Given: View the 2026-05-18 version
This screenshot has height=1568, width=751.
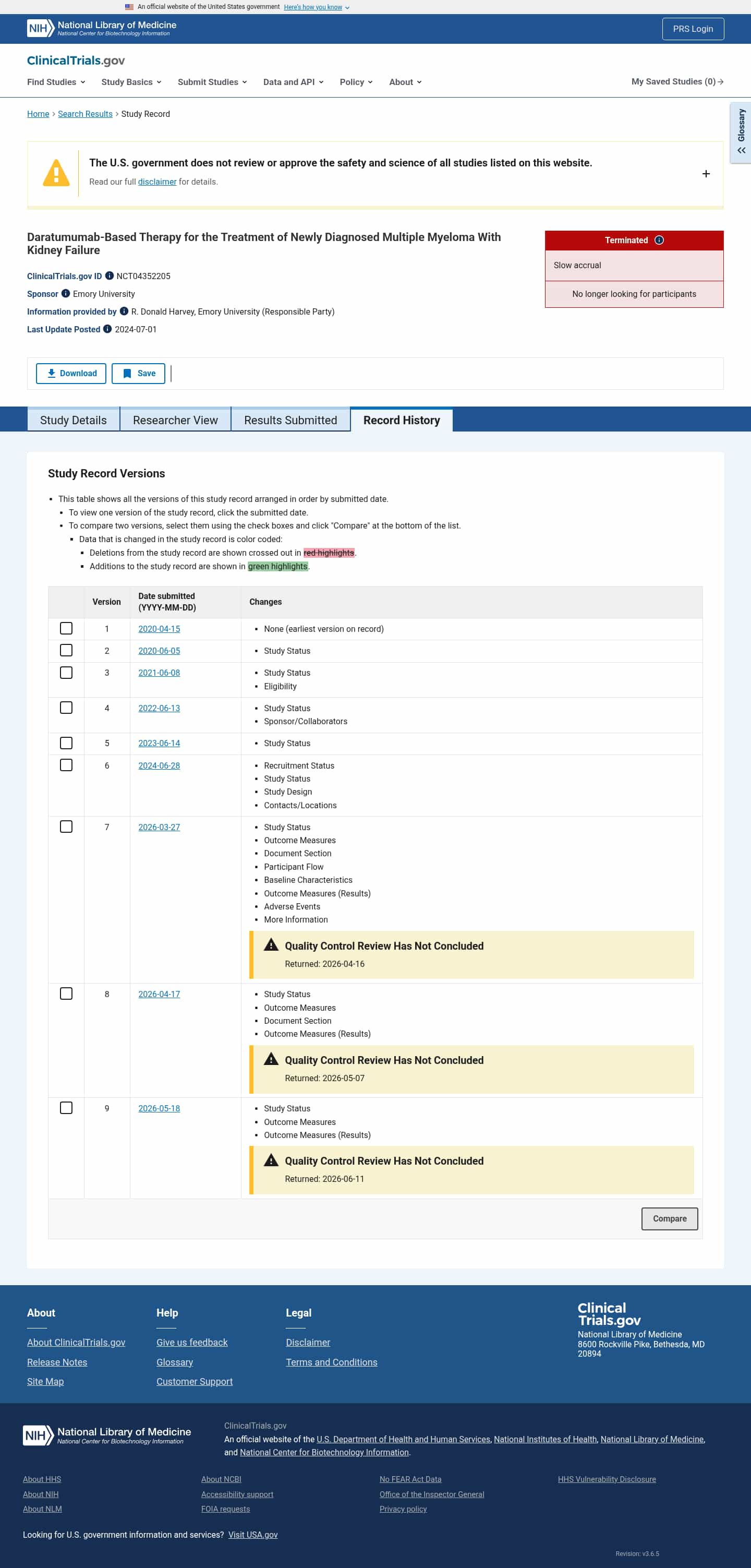Looking at the screenshot, I should tap(159, 1108).
